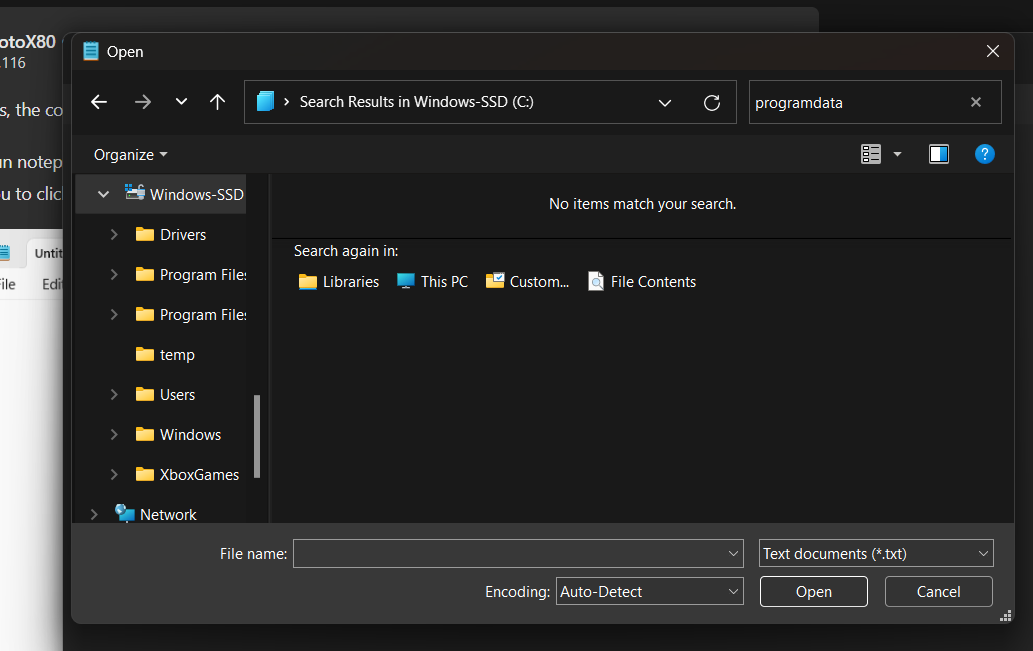Expand the XboxGames folder node
Viewport: 1033px width, 651px height.
(114, 475)
